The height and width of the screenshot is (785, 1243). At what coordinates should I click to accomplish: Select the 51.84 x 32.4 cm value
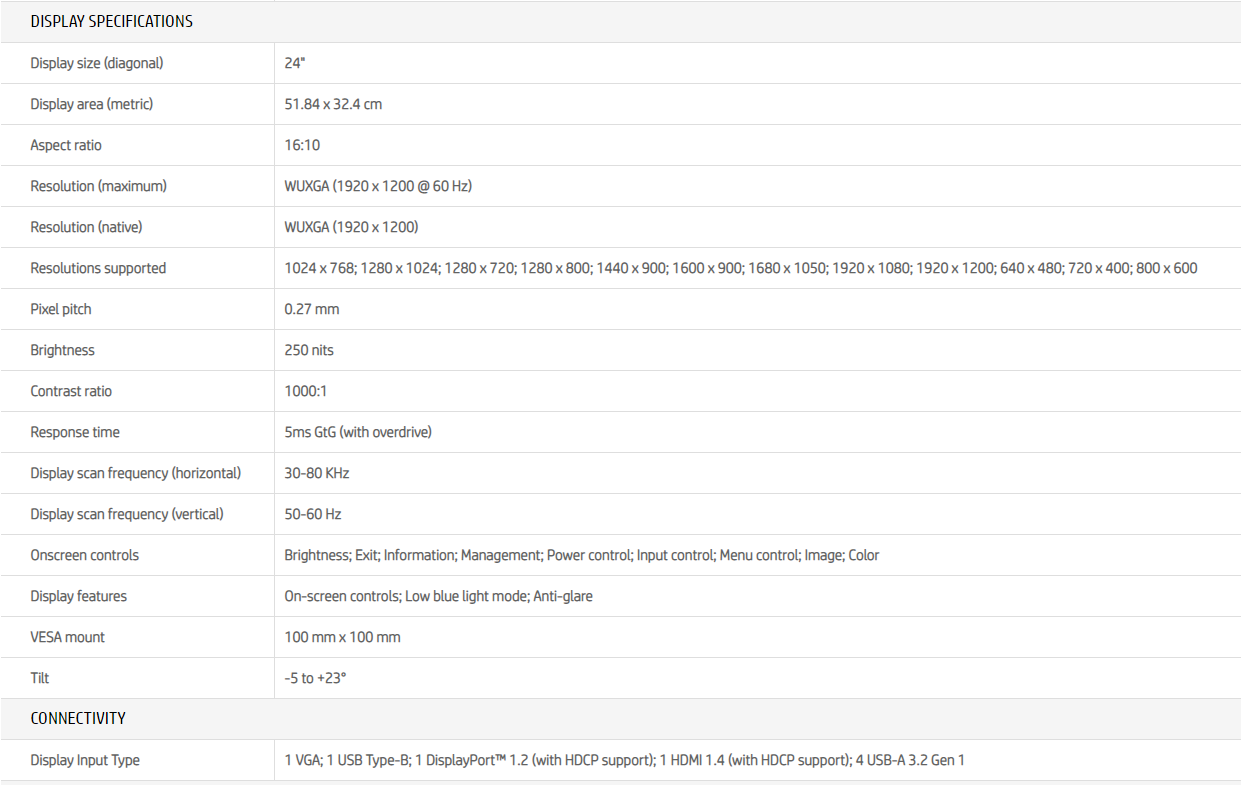pos(333,104)
